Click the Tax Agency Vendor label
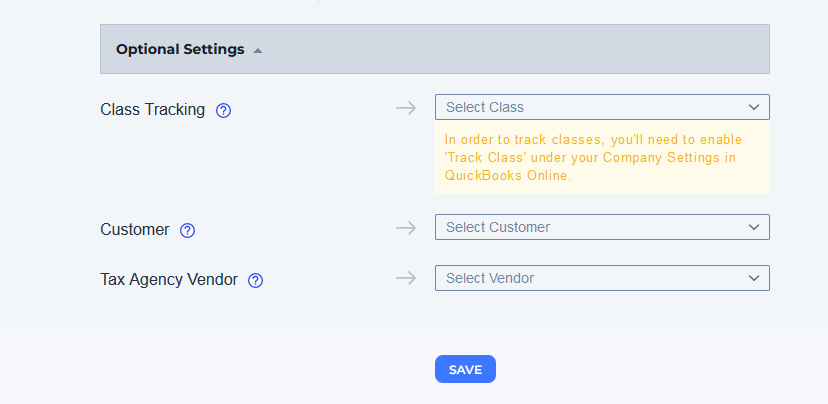Viewport: 828px width, 404px height. [x=169, y=279]
